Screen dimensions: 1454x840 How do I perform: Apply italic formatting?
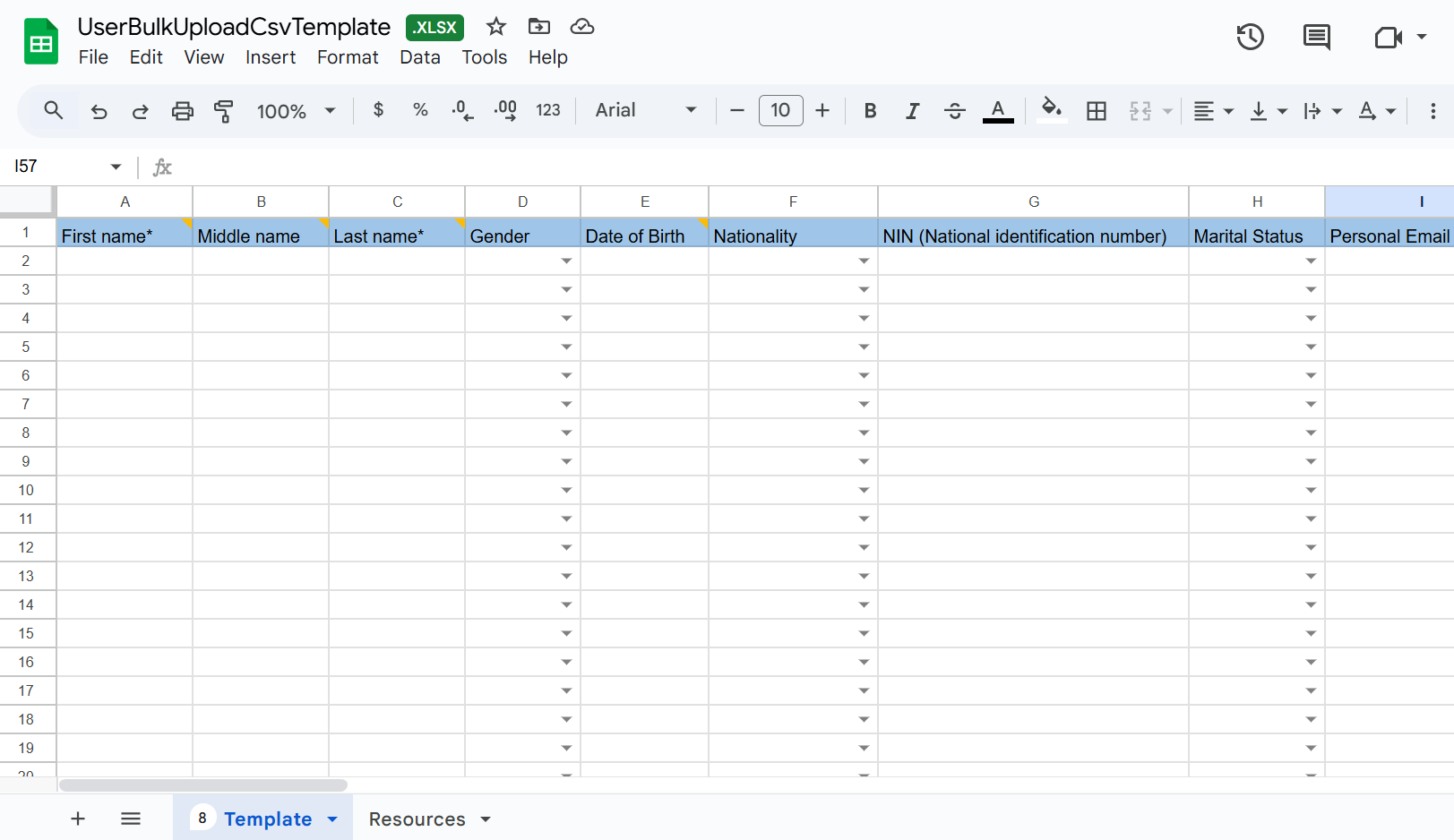click(912, 110)
